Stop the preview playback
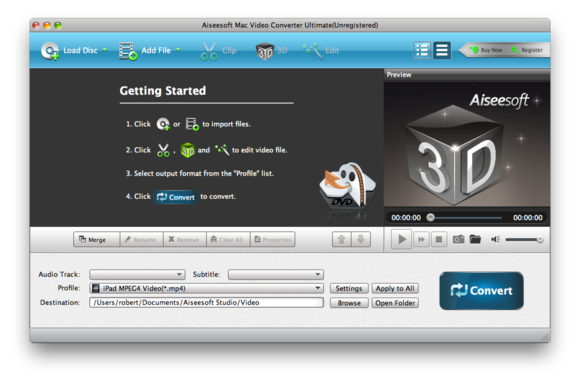580x384 pixels. pos(439,240)
